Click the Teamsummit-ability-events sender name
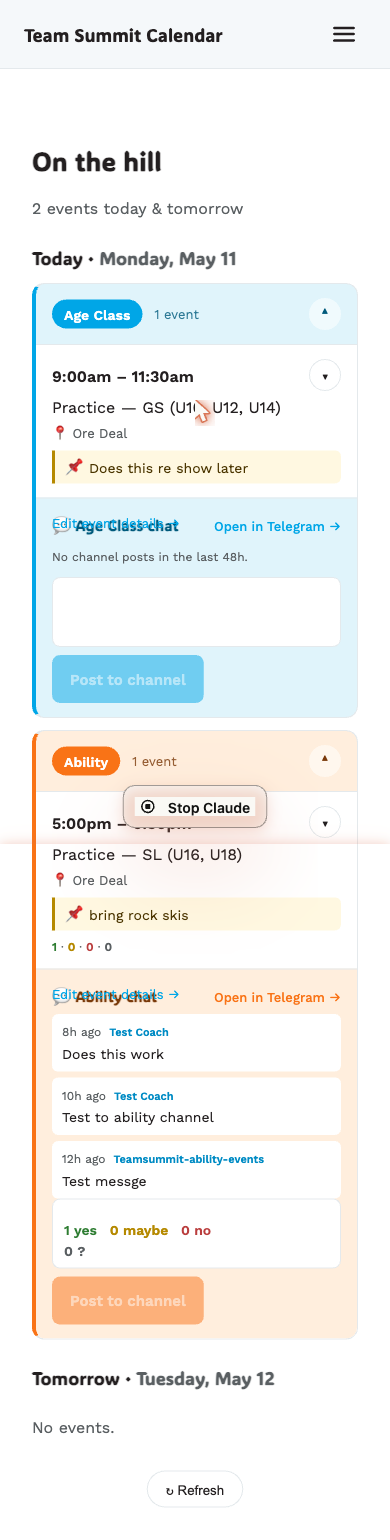The height and width of the screenshot is (1540, 390). tap(189, 1159)
